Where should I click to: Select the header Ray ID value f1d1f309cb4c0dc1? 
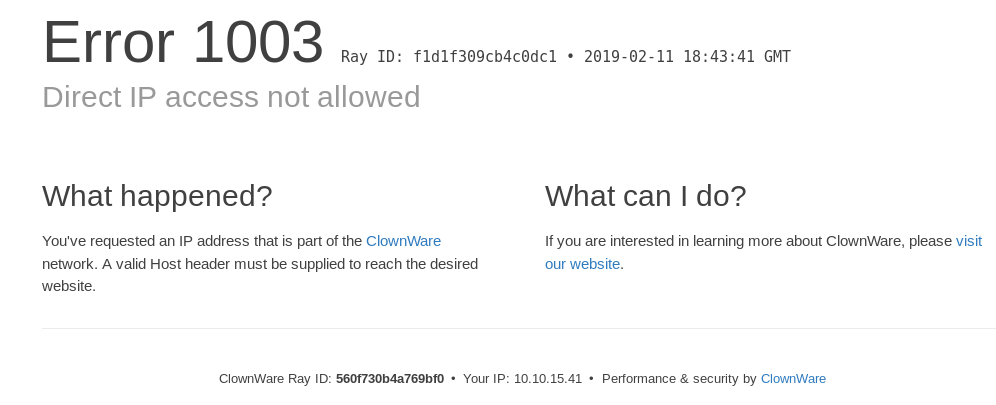[485, 57]
